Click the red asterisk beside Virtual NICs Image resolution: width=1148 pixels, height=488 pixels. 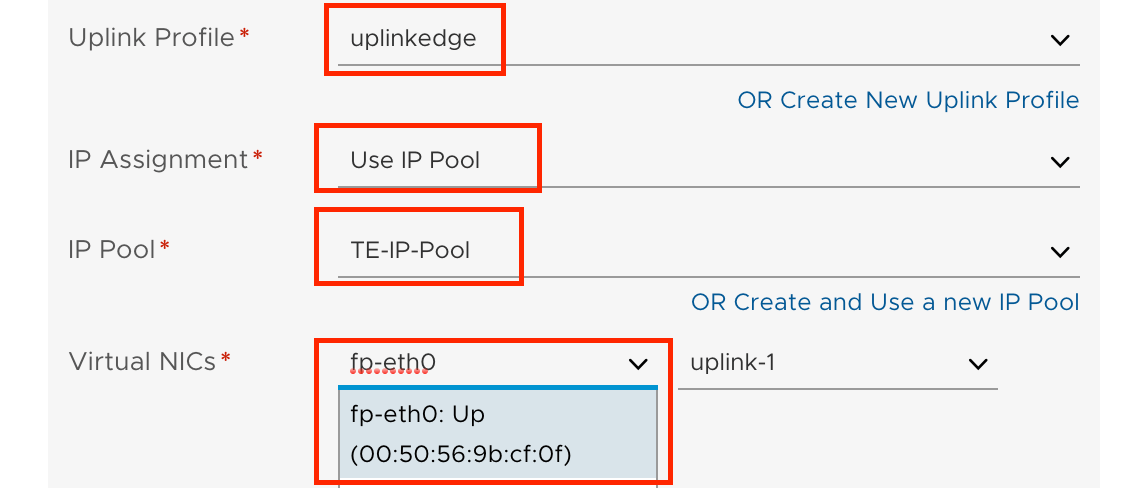226,359
